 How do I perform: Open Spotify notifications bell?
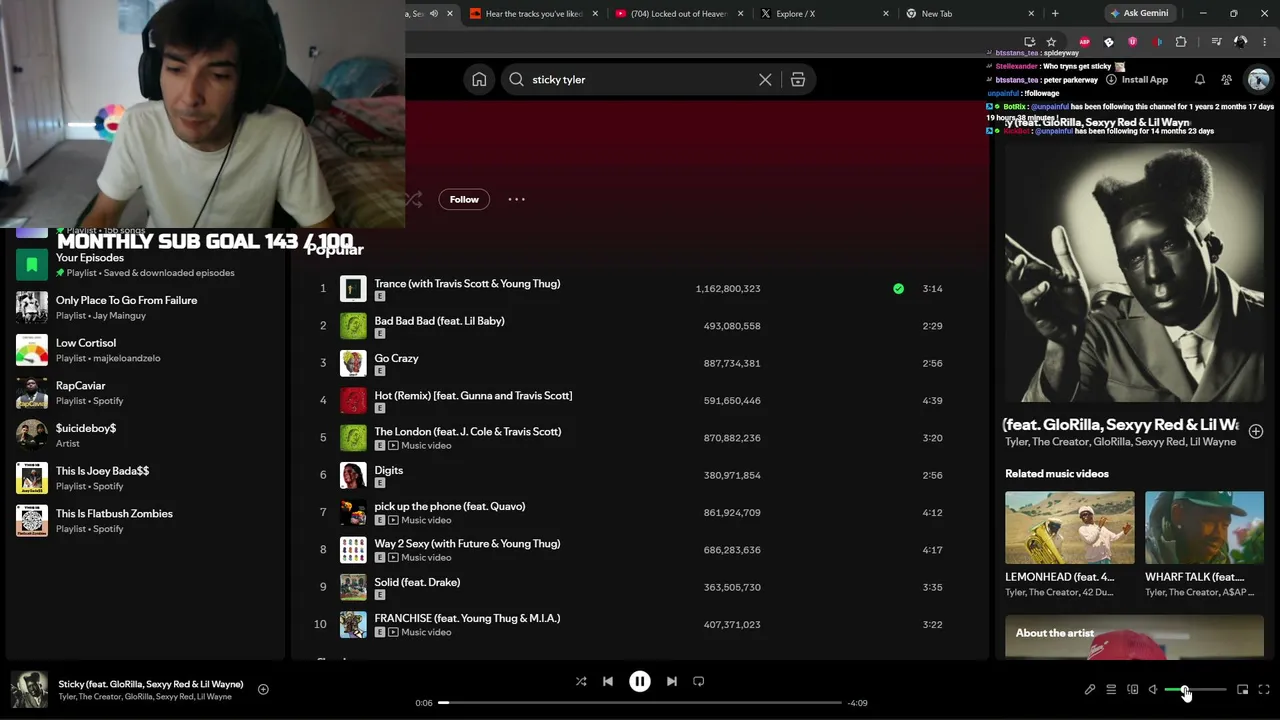[x=1200, y=80]
